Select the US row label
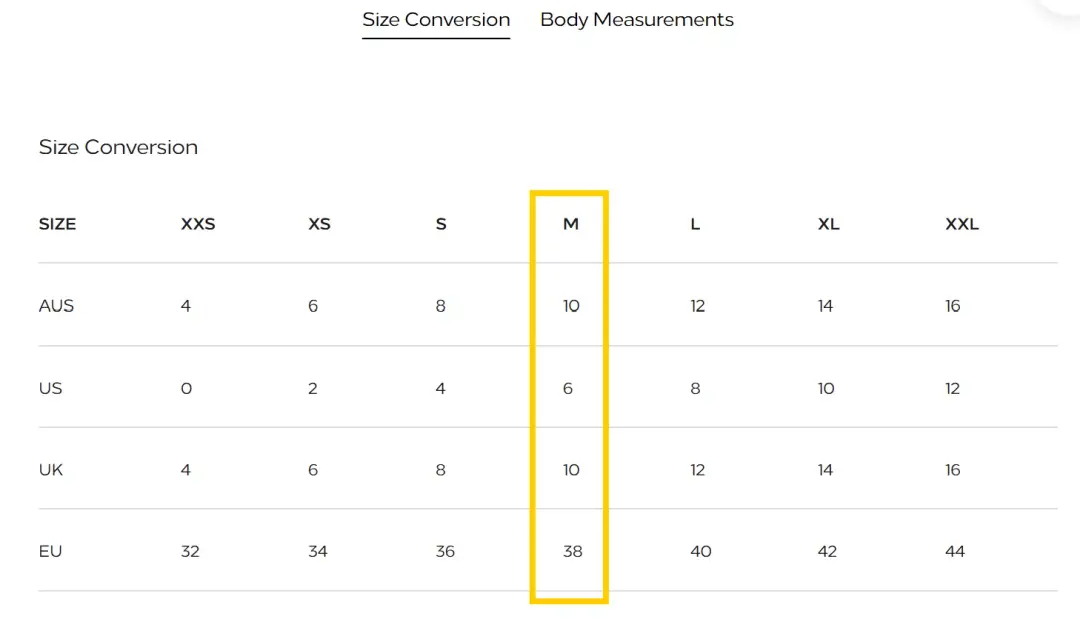 click(x=50, y=388)
